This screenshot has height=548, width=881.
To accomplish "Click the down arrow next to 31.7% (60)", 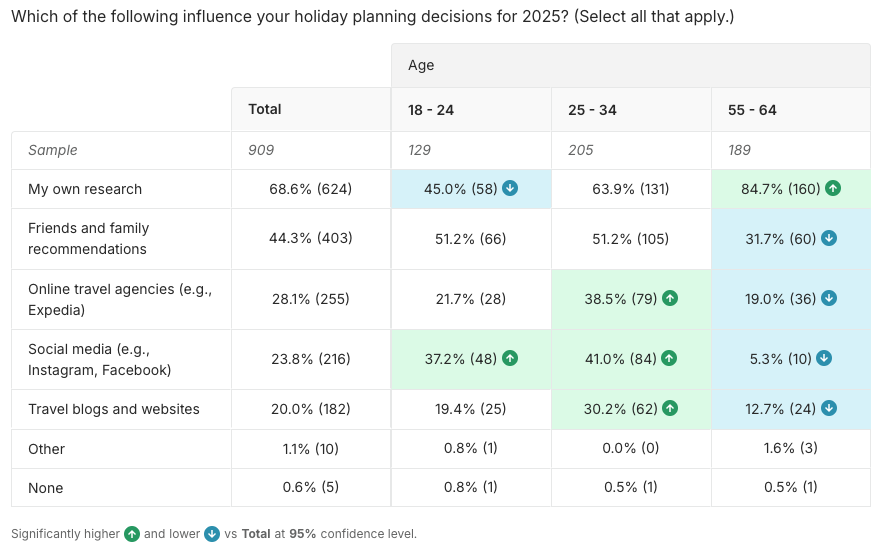I will (x=829, y=238).
